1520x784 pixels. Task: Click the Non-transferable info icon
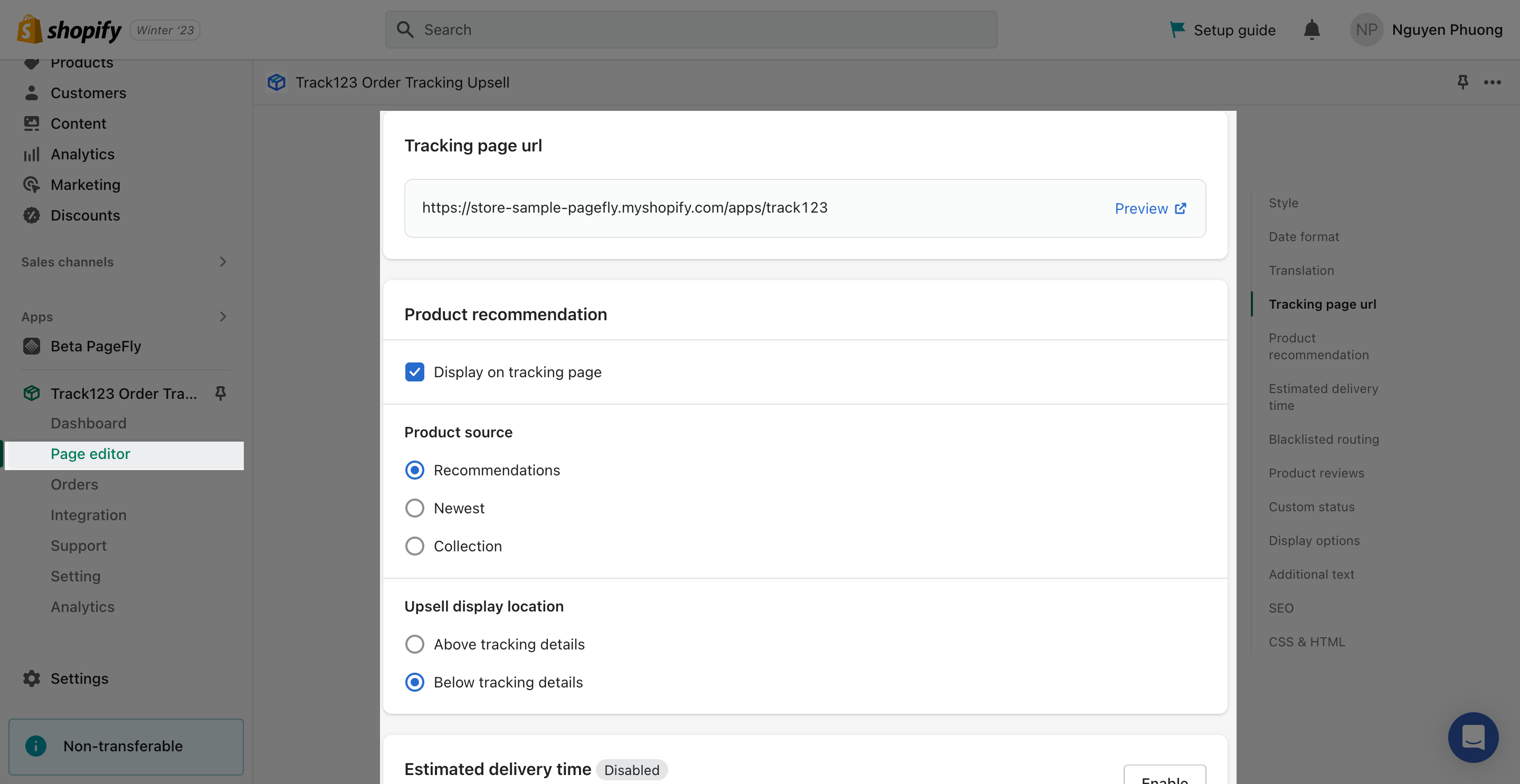click(x=36, y=746)
